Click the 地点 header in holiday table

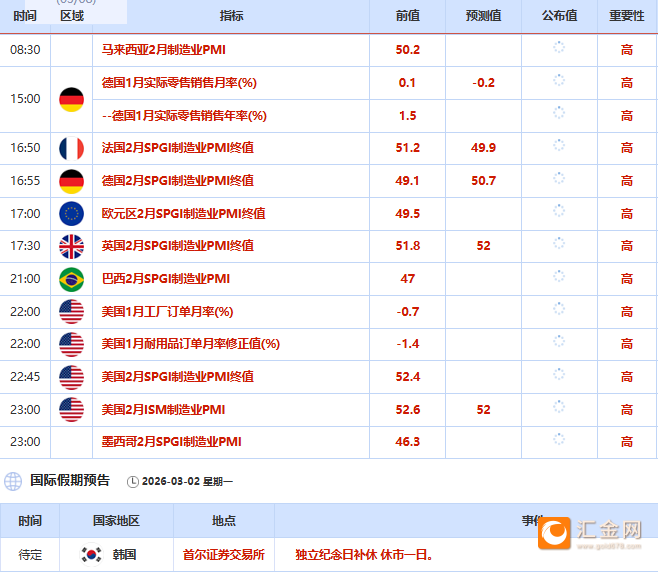click(224, 521)
